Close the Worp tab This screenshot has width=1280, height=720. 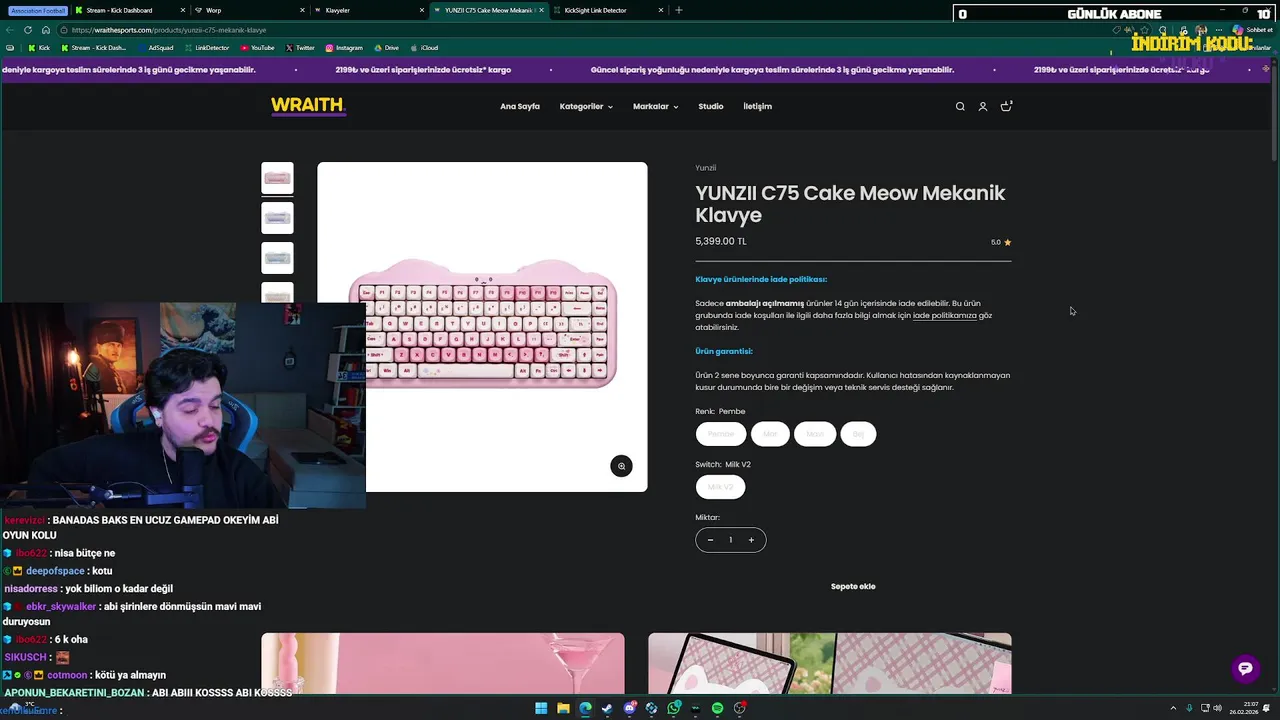click(x=302, y=10)
